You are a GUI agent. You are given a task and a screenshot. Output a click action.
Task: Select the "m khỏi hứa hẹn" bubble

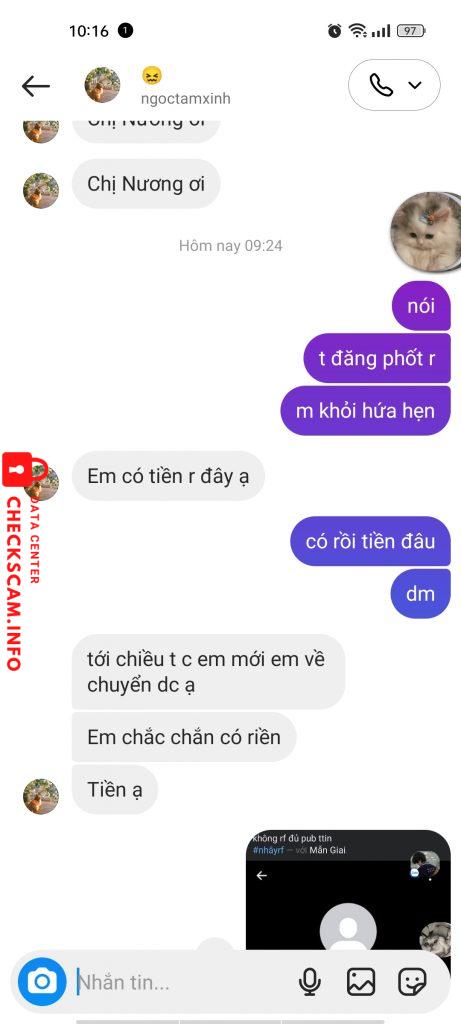click(366, 411)
